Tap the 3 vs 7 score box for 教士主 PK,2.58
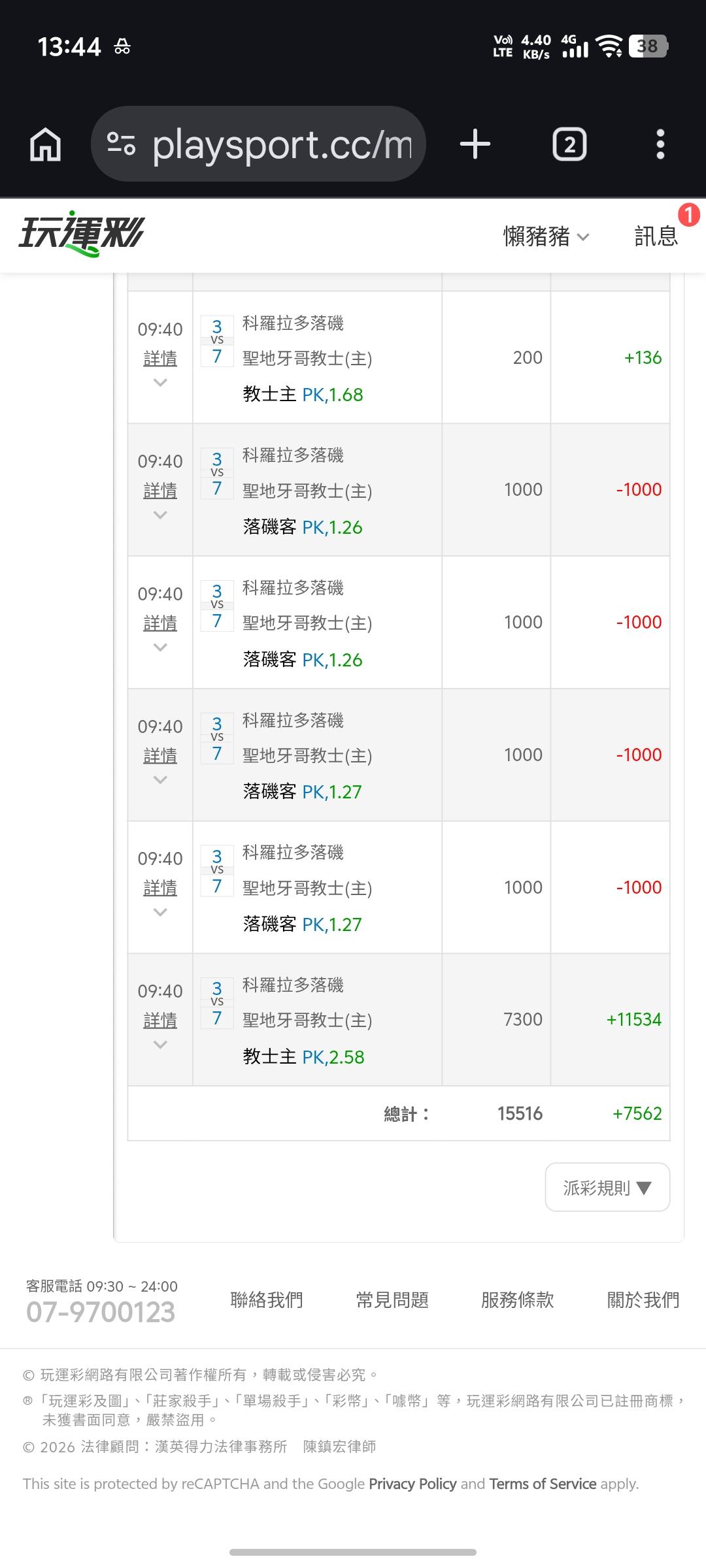The height and width of the screenshot is (1568, 706). 217,1003
